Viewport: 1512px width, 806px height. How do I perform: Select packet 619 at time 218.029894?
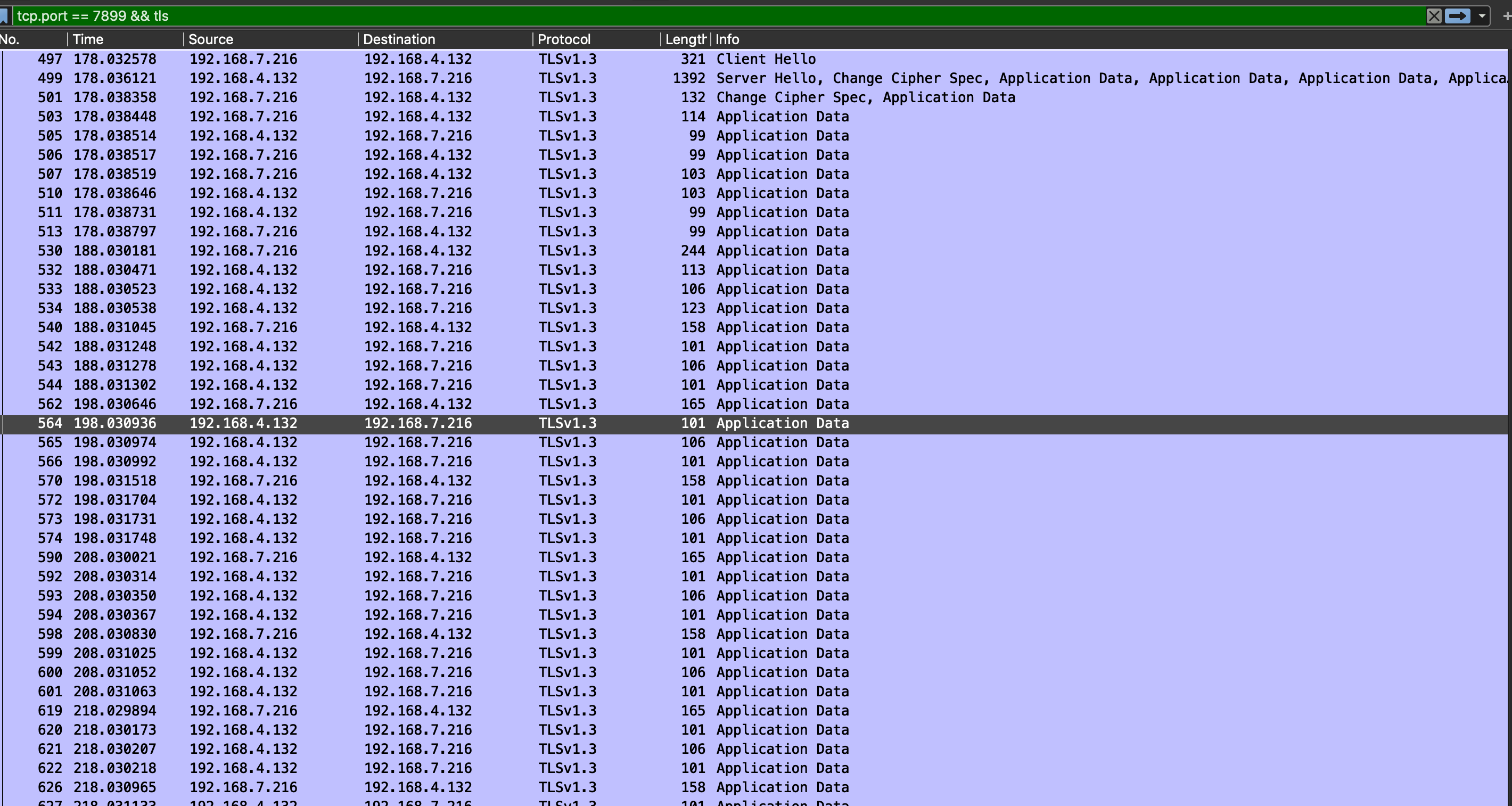tap(755, 711)
